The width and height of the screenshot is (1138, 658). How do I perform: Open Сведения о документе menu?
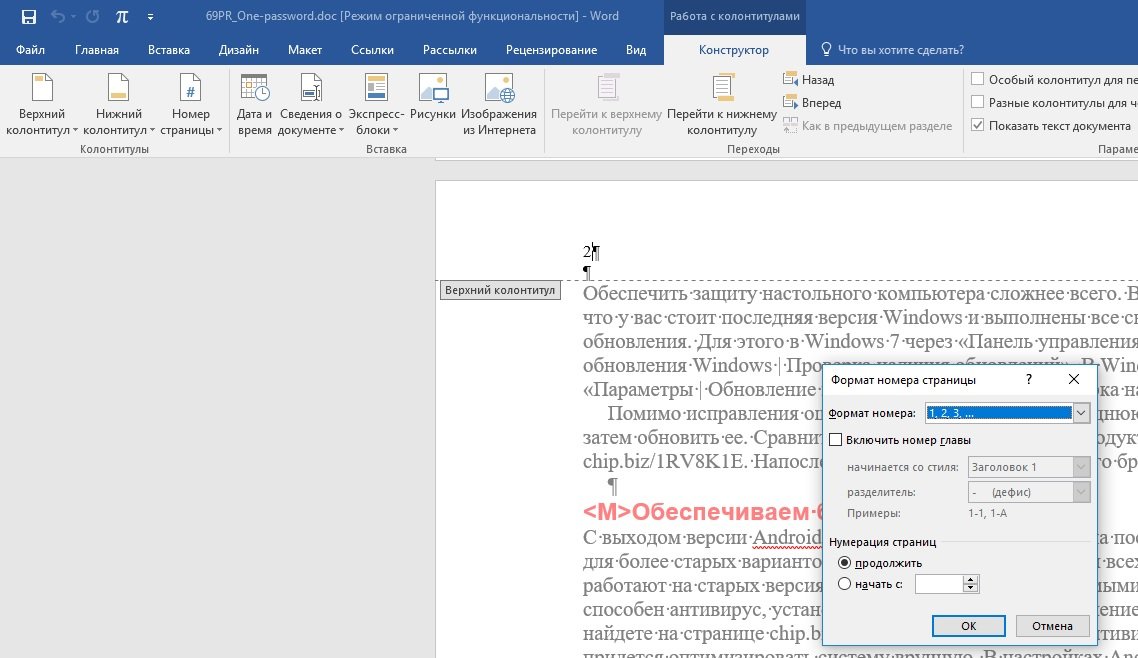310,105
